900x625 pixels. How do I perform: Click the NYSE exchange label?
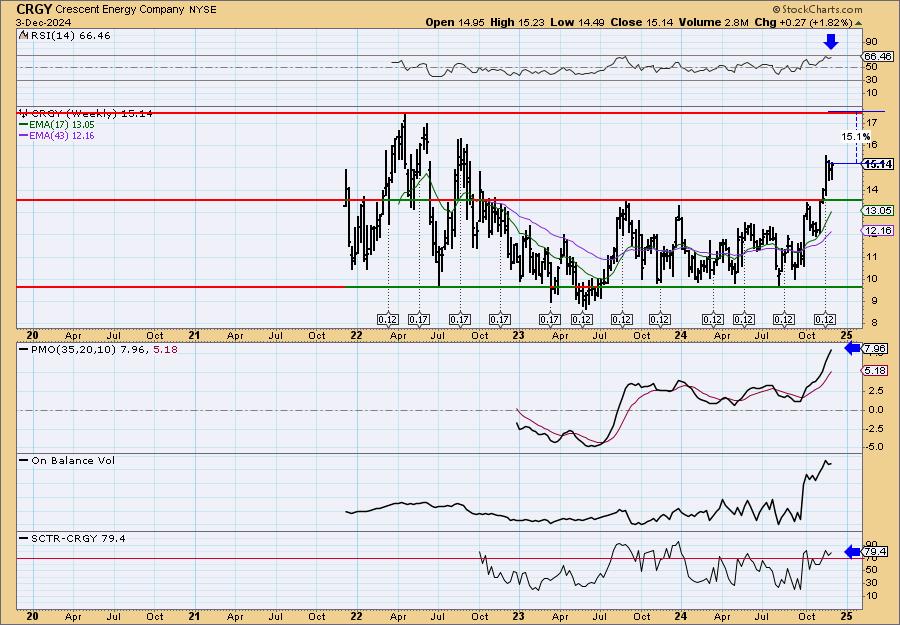[203, 10]
